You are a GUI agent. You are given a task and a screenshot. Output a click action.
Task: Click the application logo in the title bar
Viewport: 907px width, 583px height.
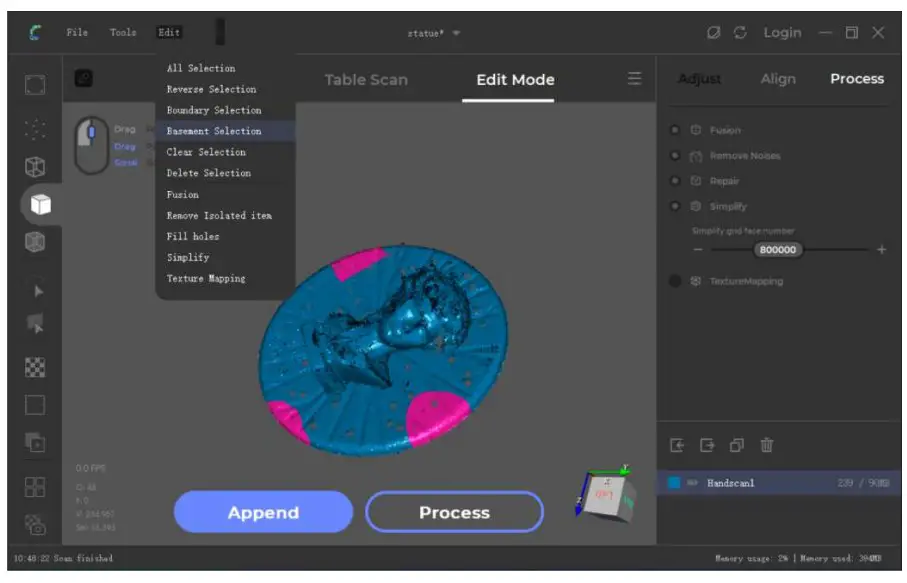(x=35, y=32)
